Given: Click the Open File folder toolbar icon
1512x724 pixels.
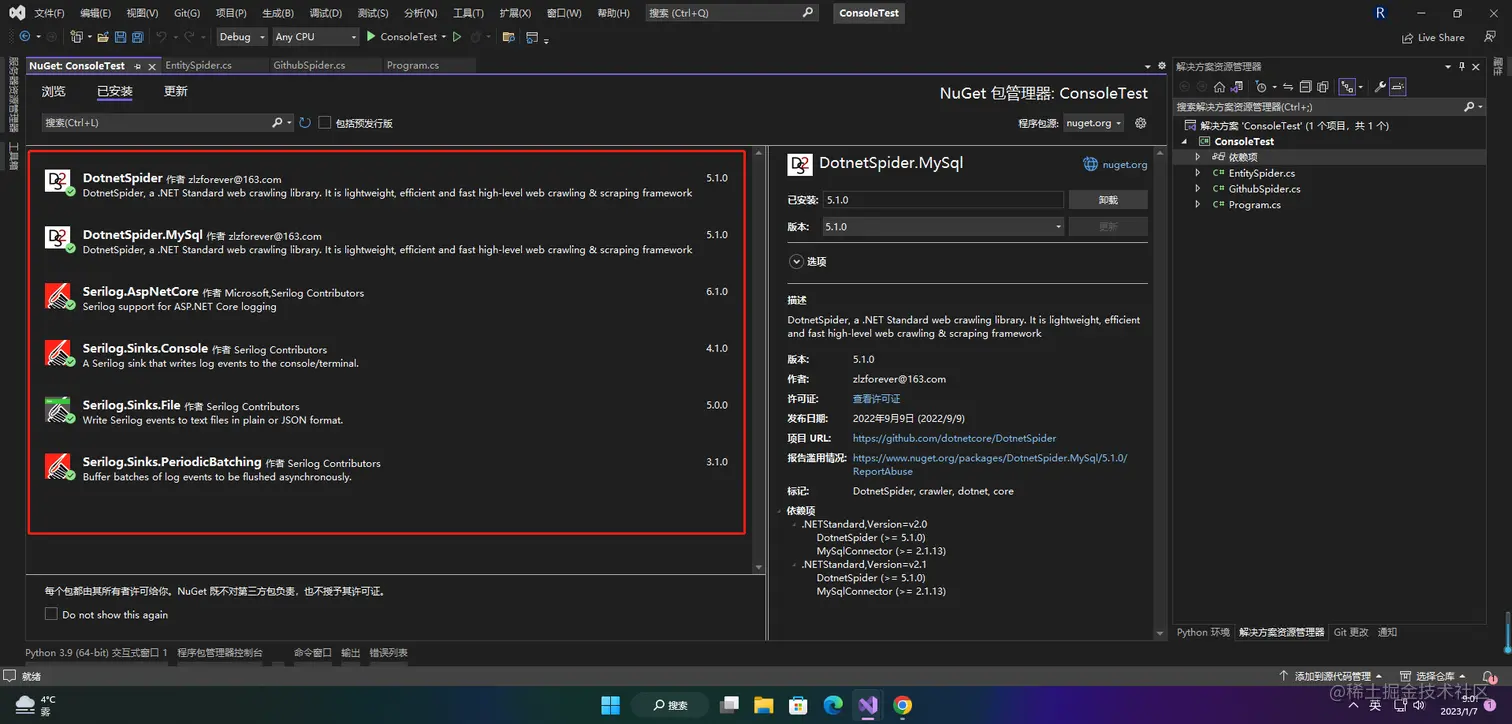Looking at the screenshot, I should [x=102, y=37].
